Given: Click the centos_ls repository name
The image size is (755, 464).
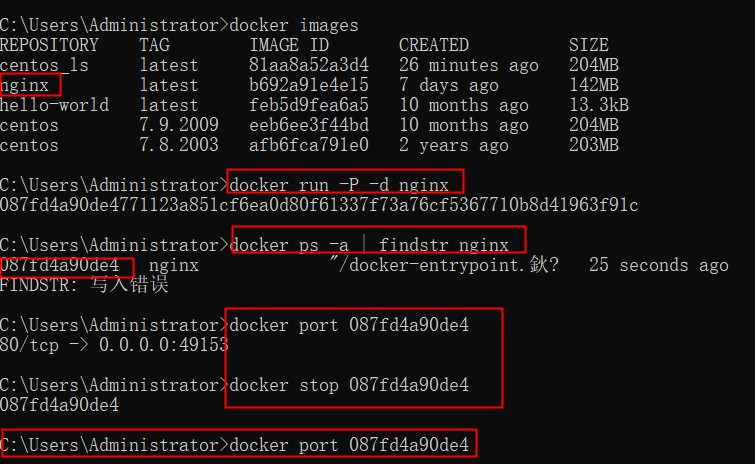Looking at the screenshot, I should (44, 65).
